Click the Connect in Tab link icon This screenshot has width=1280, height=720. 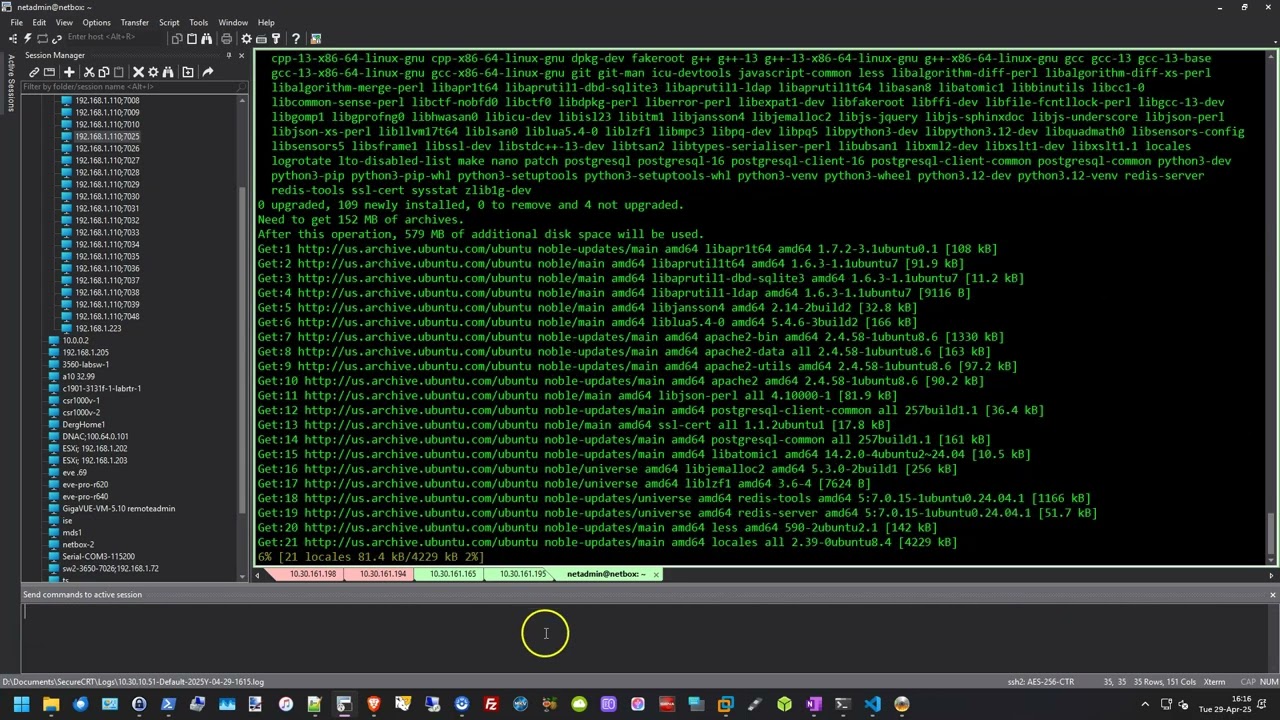pyautogui.click(x=57, y=39)
